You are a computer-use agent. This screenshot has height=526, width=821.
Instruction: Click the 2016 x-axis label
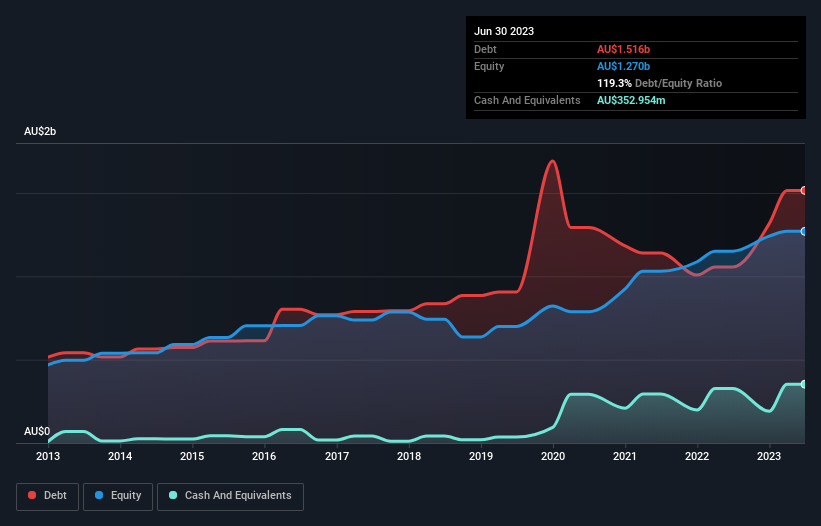264,456
